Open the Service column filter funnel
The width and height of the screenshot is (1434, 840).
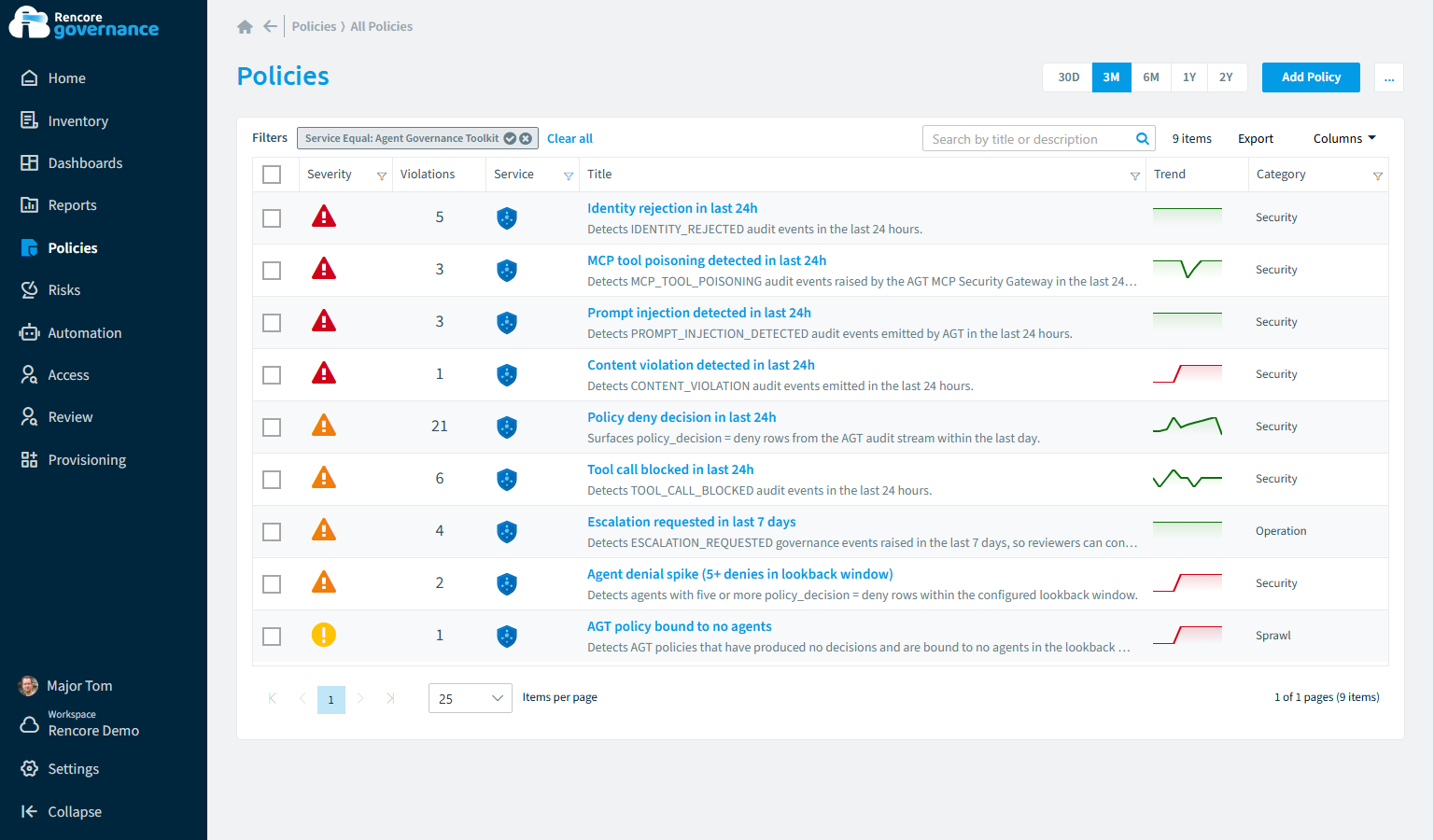[x=569, y=175]
